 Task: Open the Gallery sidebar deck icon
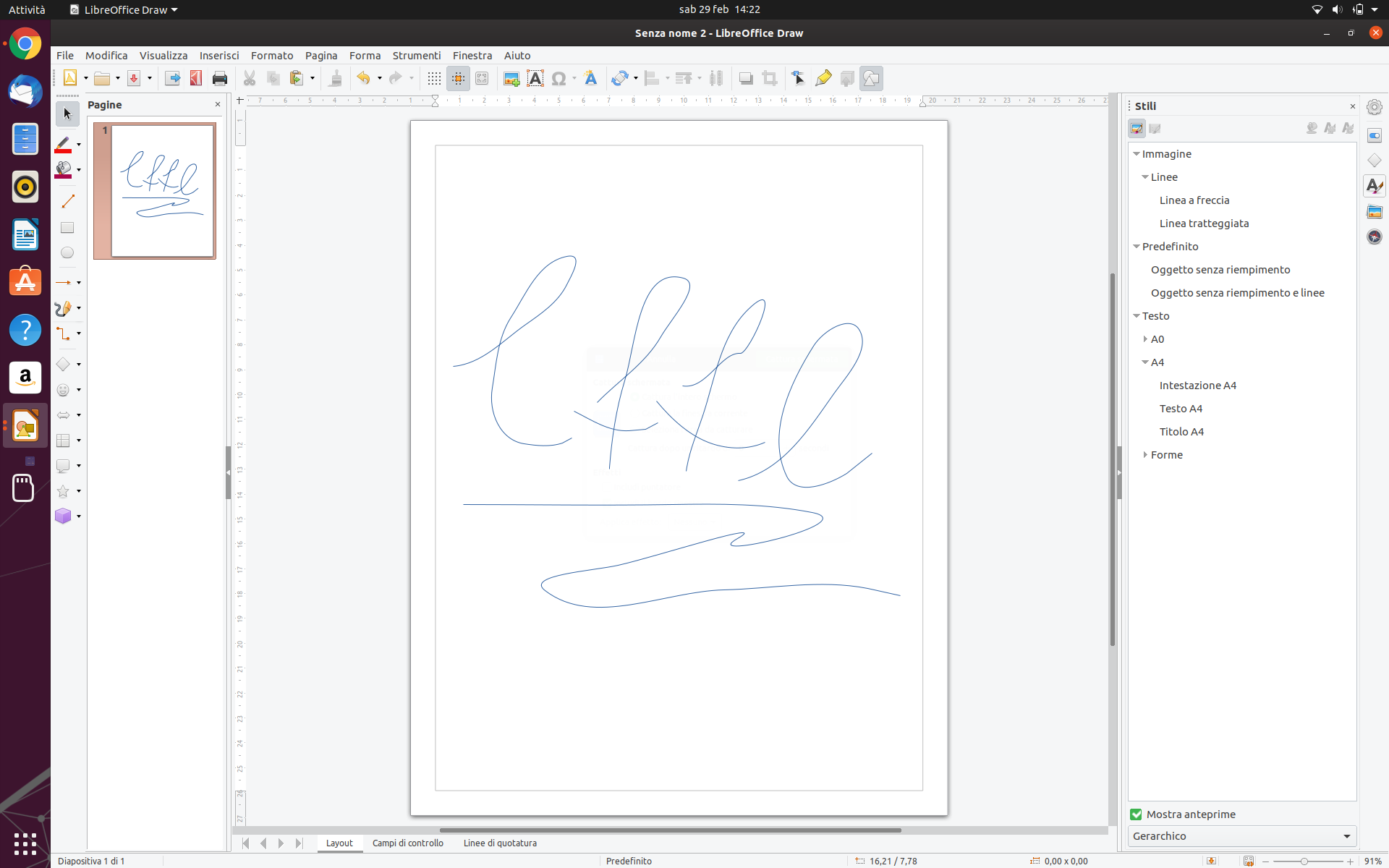(x=1375, y=212)
